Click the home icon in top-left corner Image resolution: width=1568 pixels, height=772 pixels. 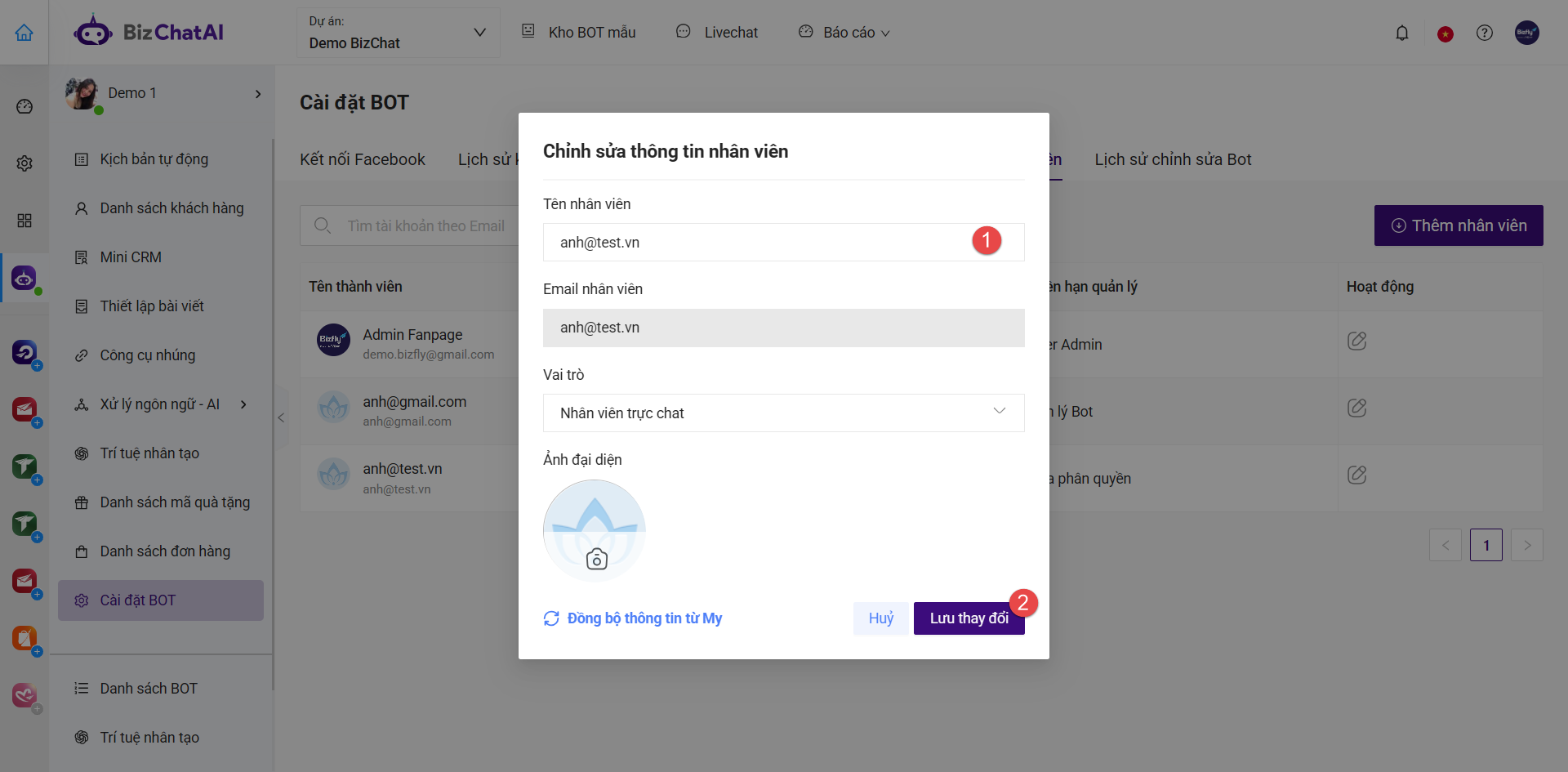[x=24, y=33]
